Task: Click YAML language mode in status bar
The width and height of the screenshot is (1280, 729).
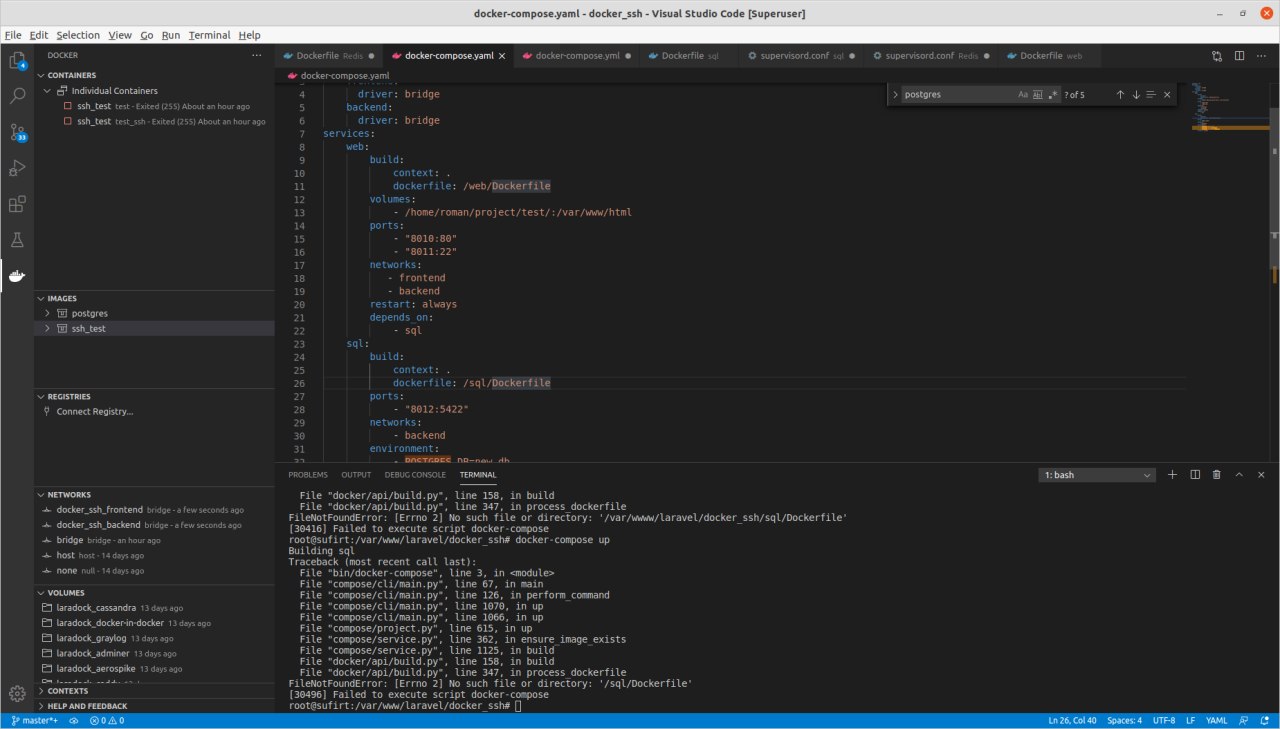Action: point(1217,721)
